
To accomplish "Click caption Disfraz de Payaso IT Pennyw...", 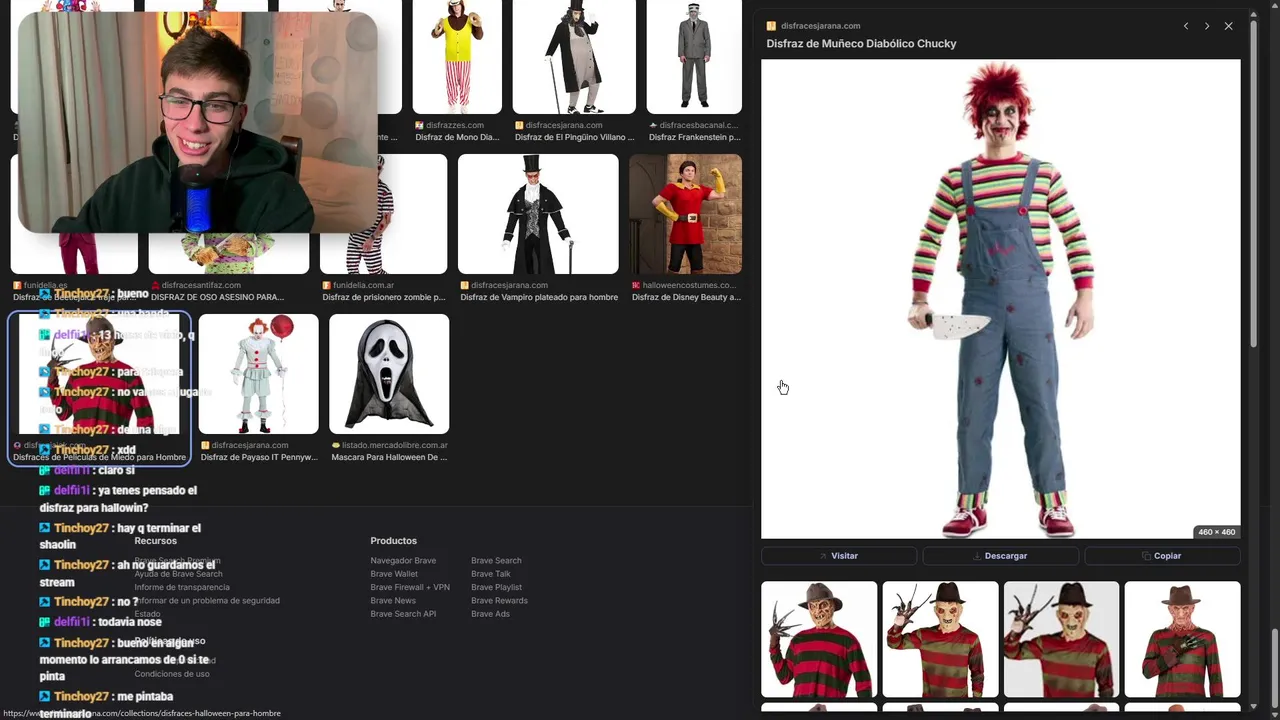I will click(259, 457).
